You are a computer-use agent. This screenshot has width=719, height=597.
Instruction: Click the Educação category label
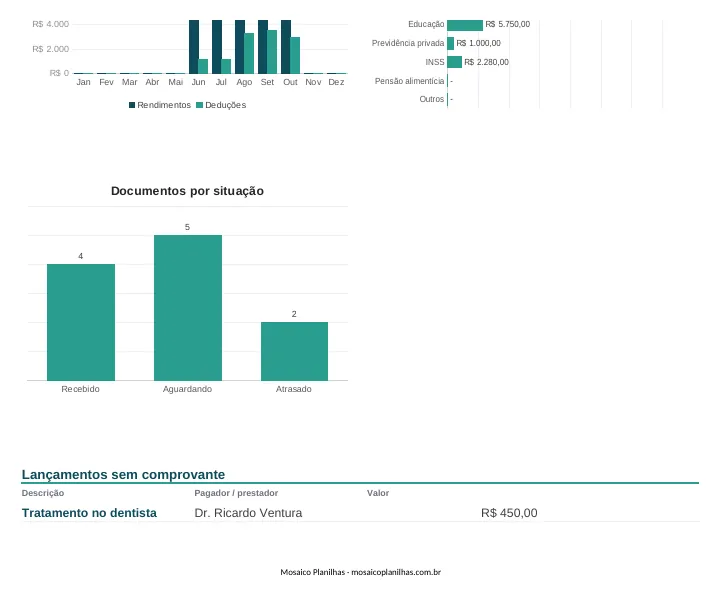(426, 24)
